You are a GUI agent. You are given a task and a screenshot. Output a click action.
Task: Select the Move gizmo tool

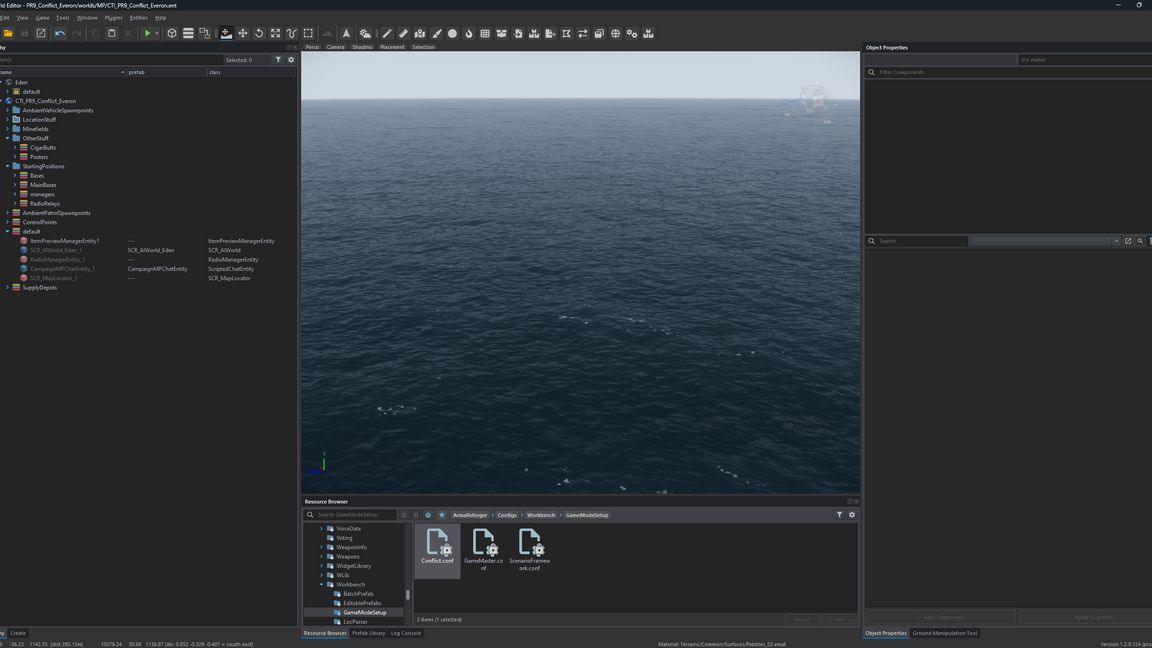(x=242, y=33)
